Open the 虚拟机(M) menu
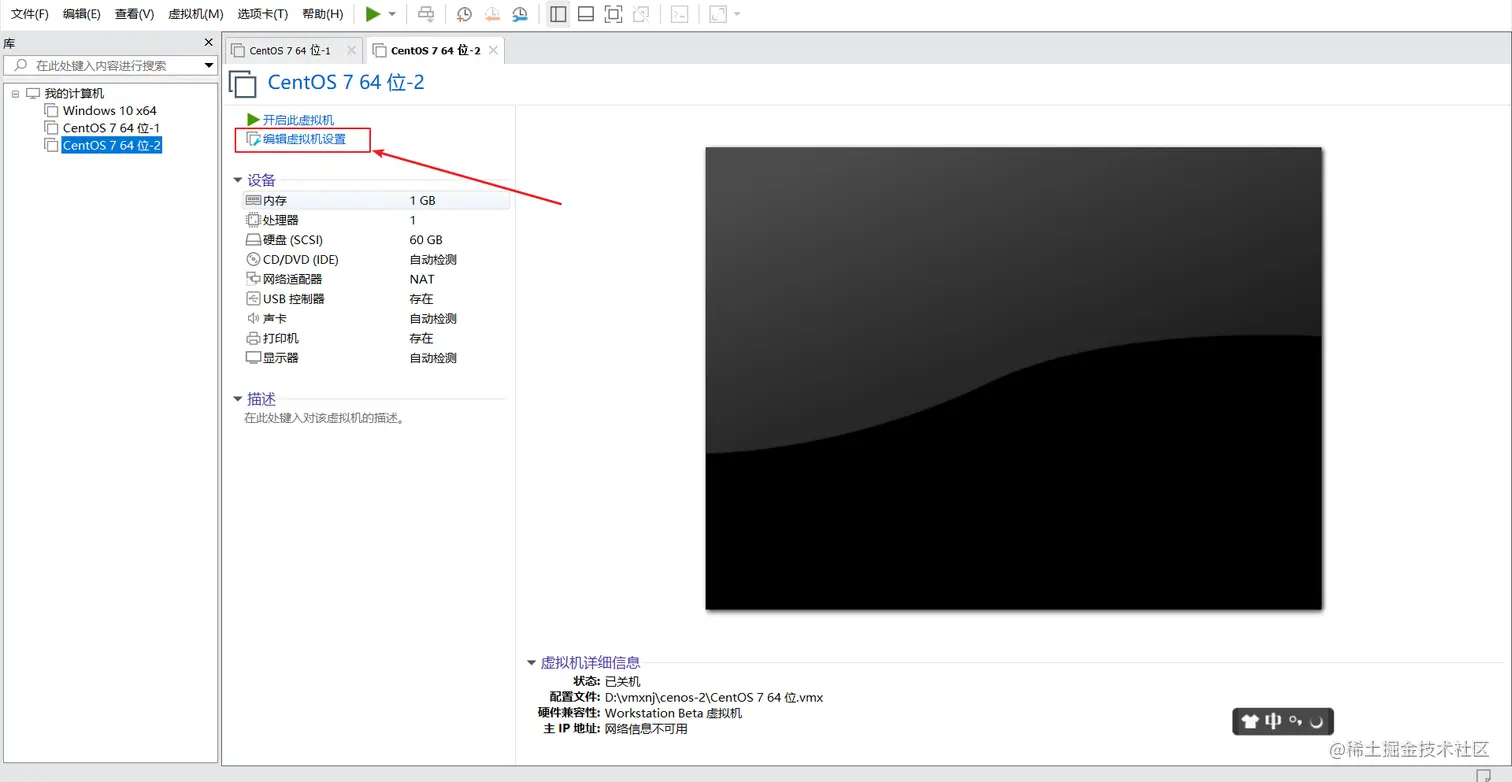 195,14
